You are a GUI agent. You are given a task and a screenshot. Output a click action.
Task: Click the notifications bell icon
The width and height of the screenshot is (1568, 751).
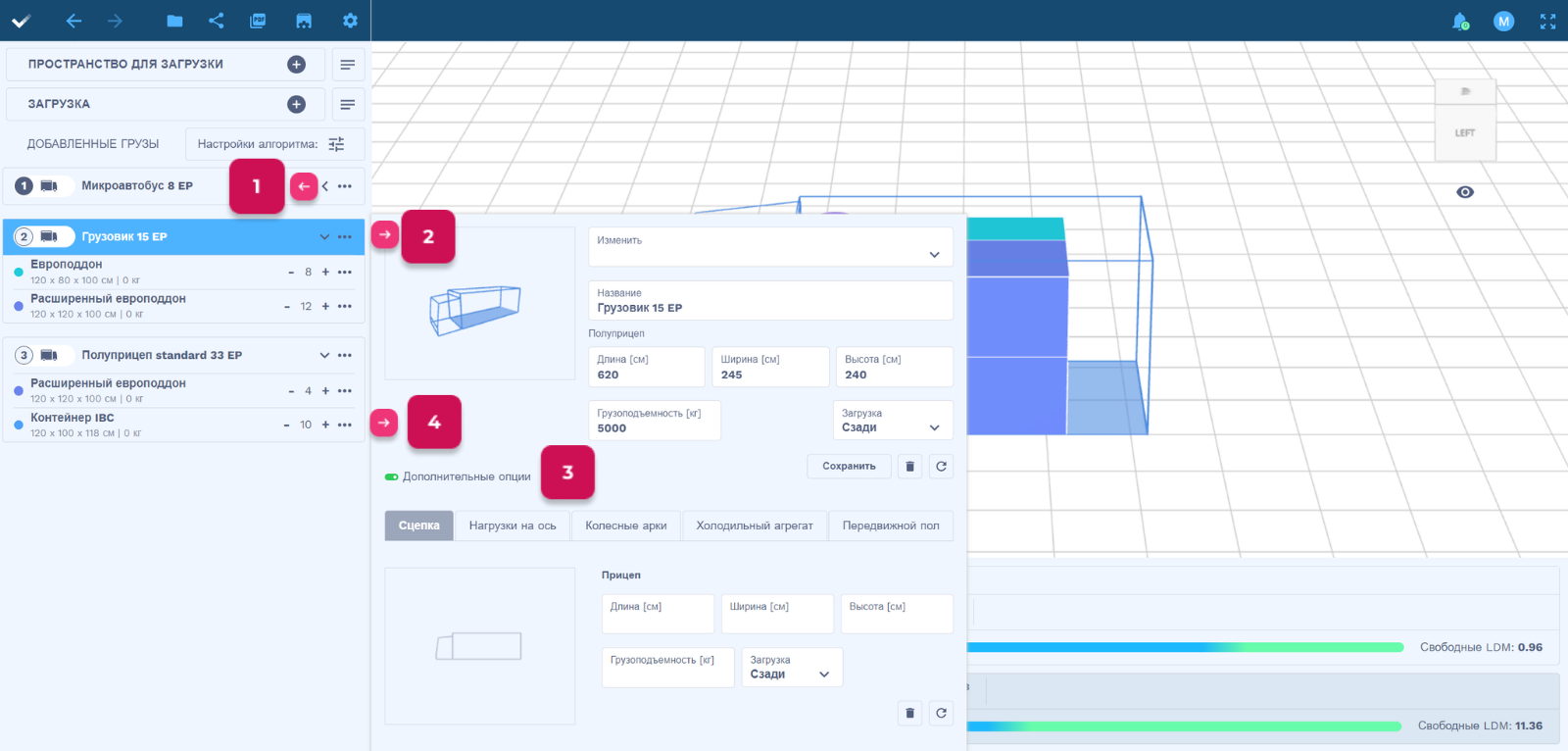(1460, 21)
